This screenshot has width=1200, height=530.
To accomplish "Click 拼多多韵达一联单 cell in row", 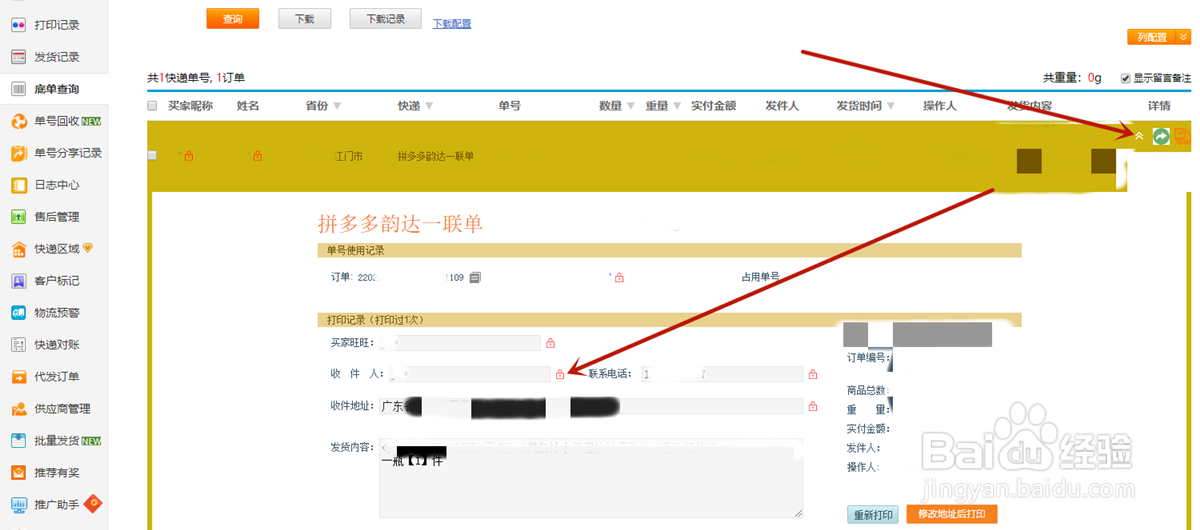I will pos(436,157).
